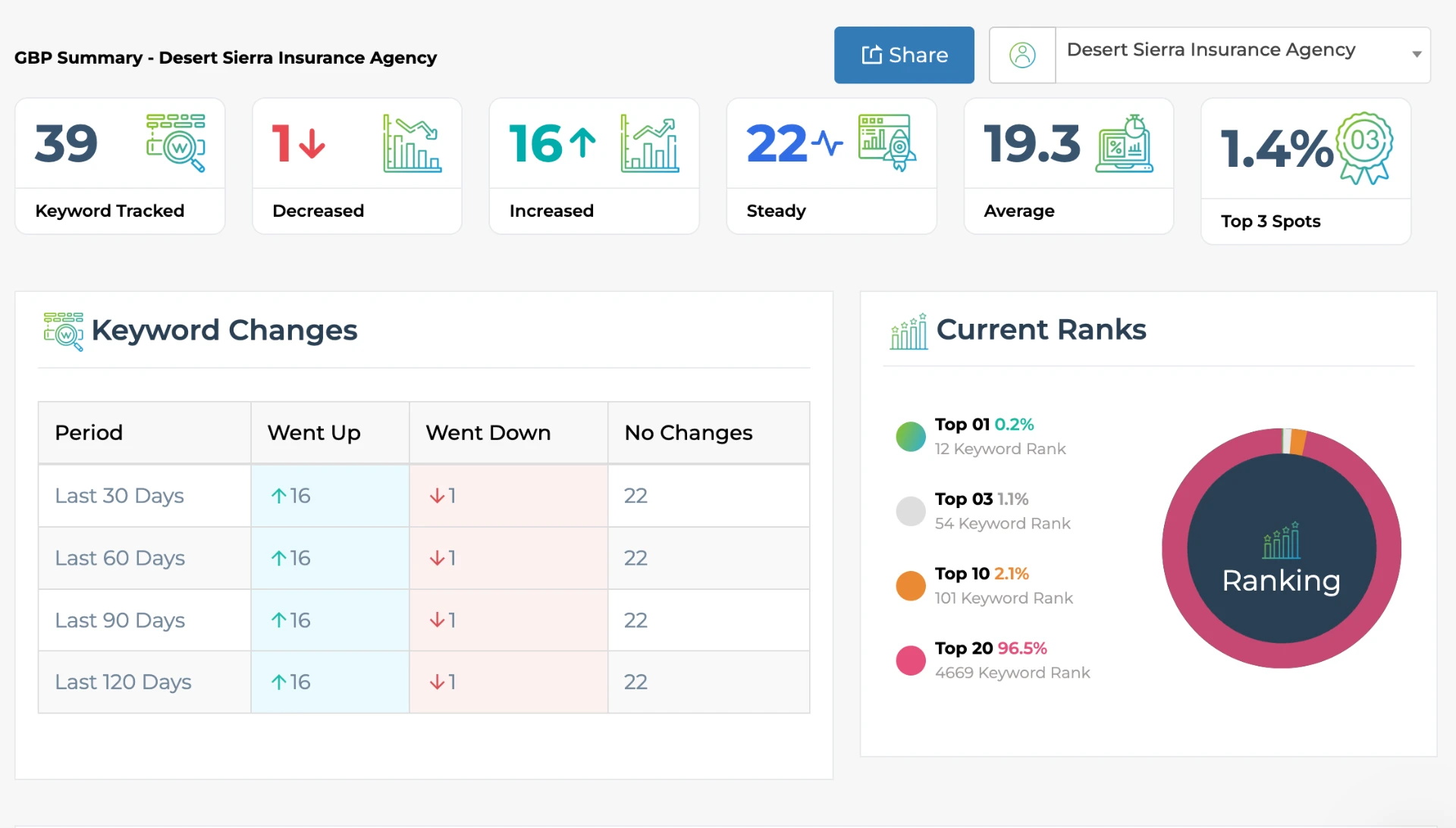Click the Top 20 96.5% label
This screenshot has width=1456, height=828.
(x=990, y=648)
